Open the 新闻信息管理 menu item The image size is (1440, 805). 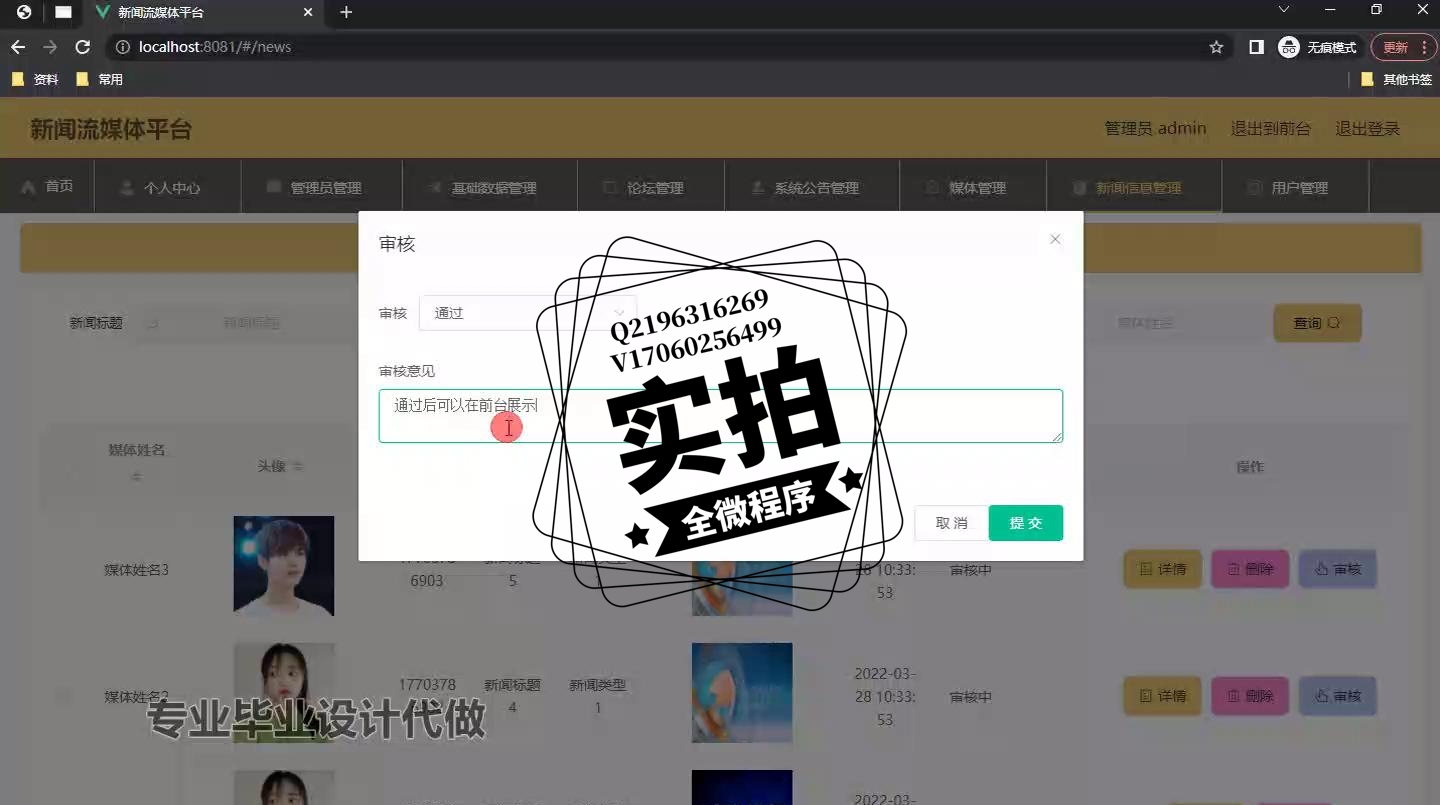click(x=1134, y=187)
